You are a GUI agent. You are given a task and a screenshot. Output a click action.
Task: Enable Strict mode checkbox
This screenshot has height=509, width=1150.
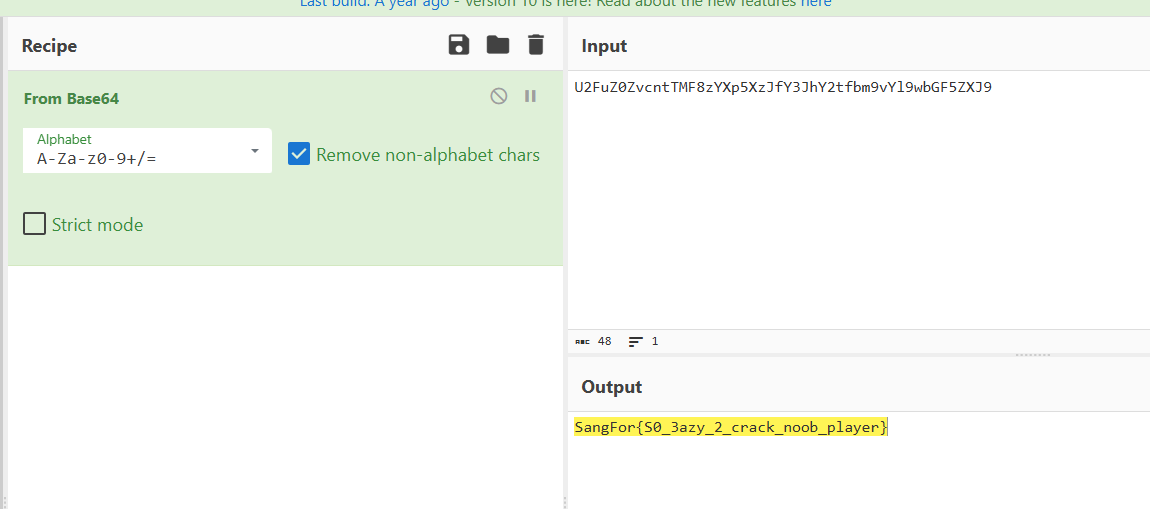pos(34,224)
